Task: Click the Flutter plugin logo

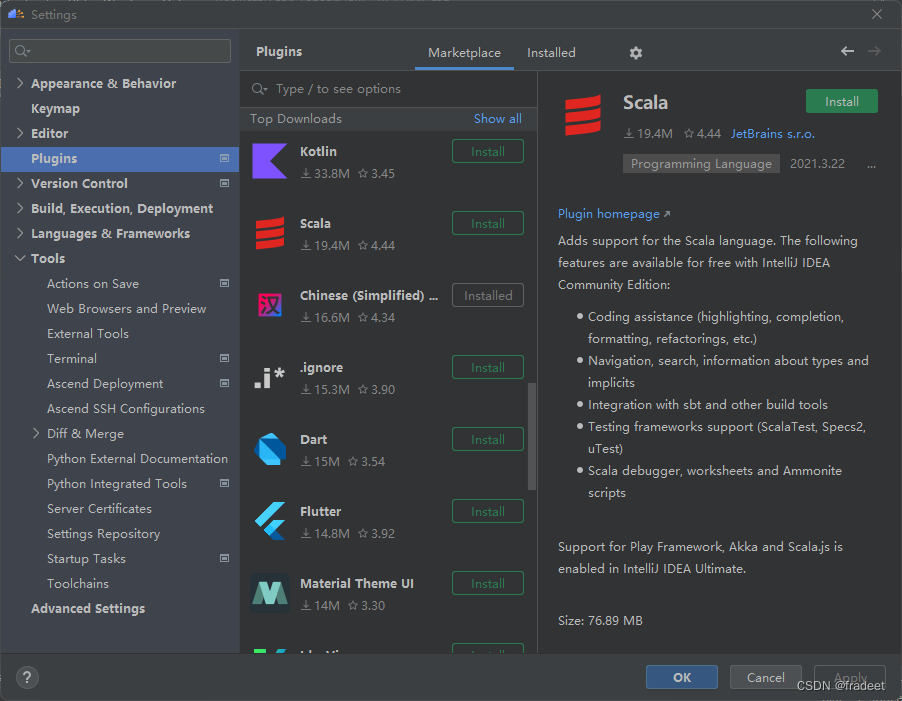Action: coord(270,521)
